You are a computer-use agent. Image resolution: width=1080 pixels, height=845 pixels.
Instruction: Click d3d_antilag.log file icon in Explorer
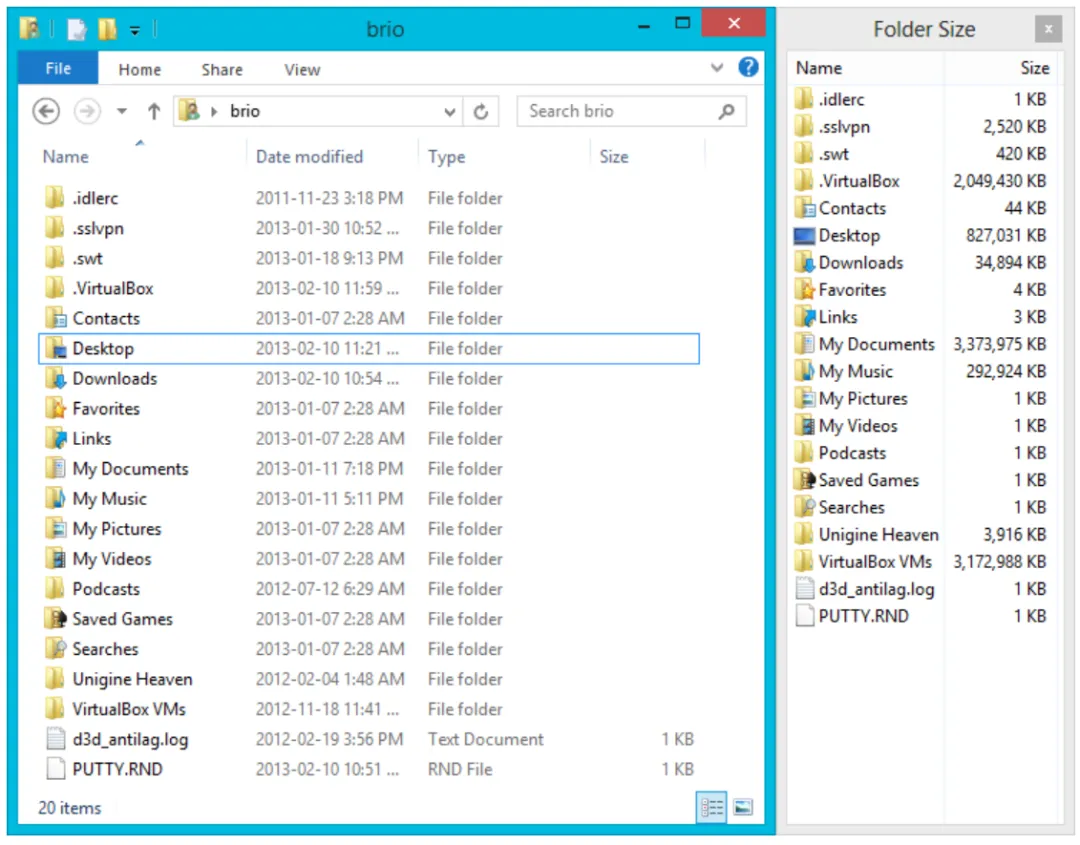coord(55,739)
